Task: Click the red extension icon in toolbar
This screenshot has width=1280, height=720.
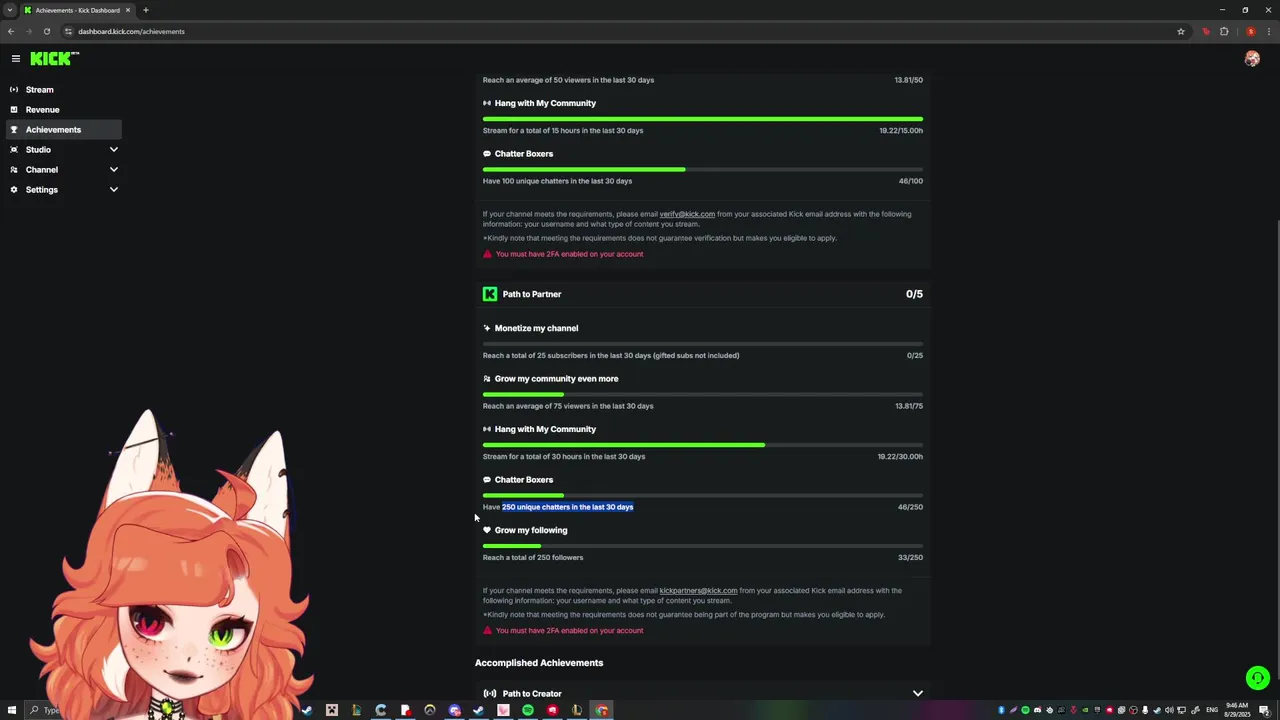Action: [1206, 31]
